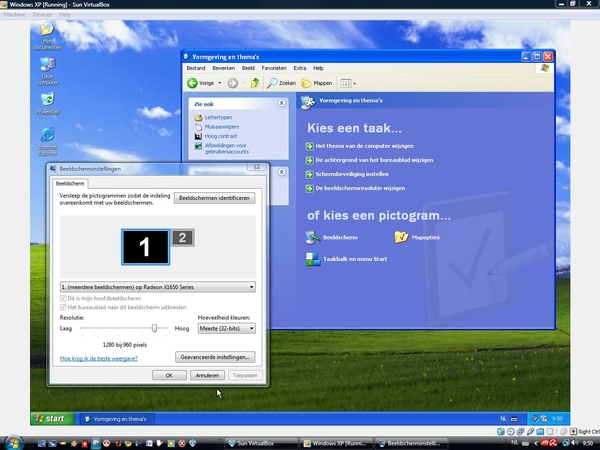This screenshot has width=600, height=450.
Task: Click De beeldschermresolutie wijzigen task
Action: (x=360, y=188)
